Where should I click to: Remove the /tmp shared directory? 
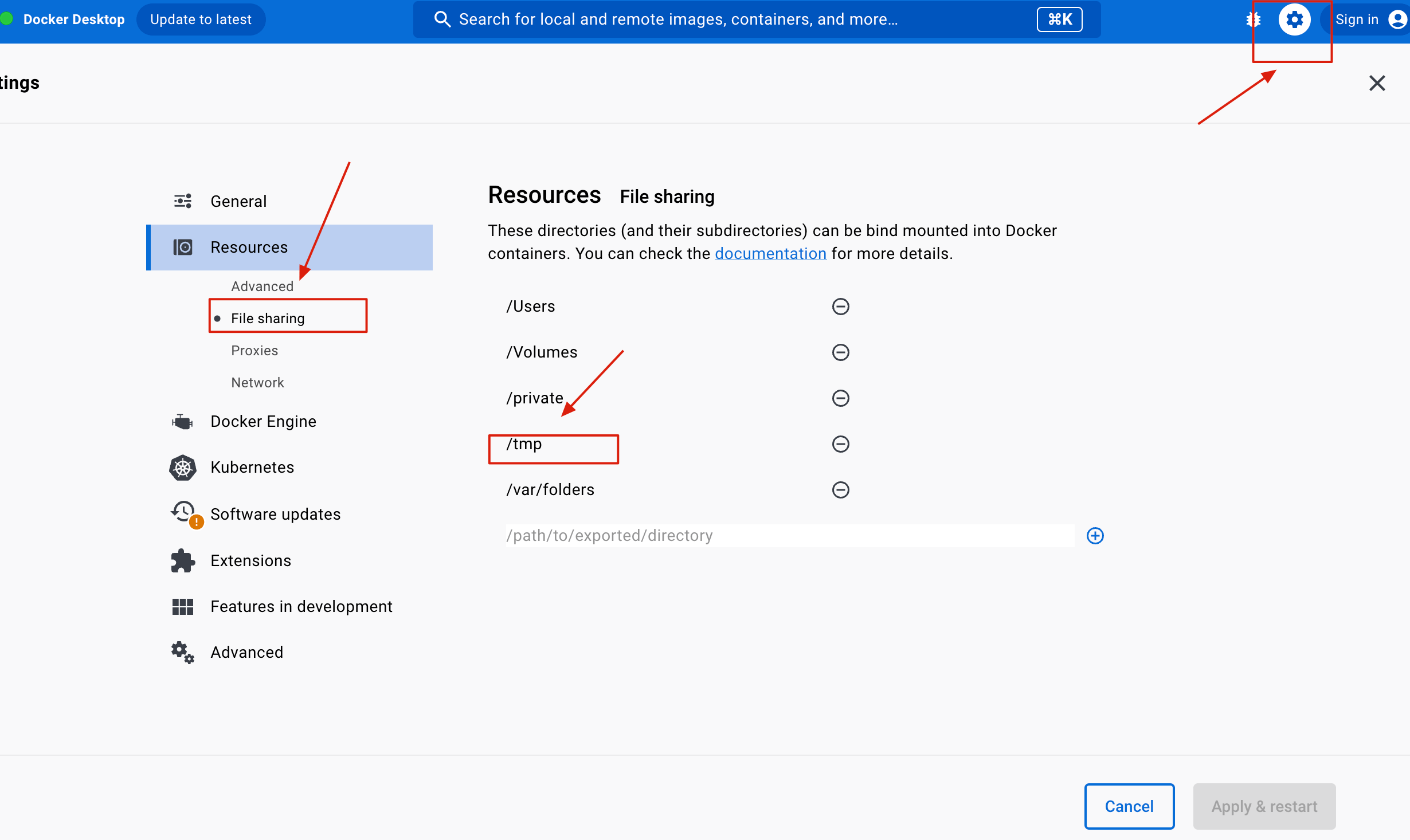click(x=840, y=444)
